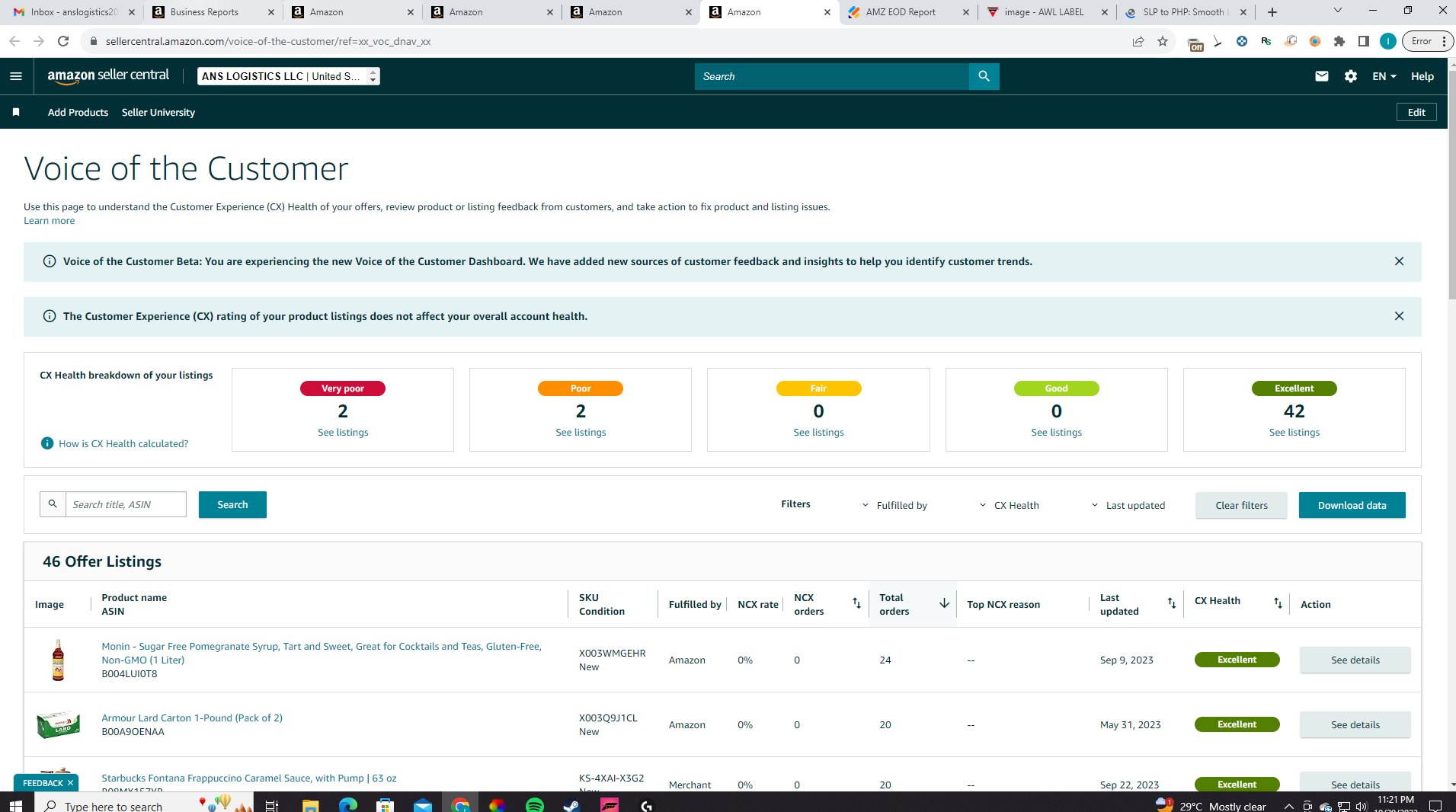Dismiss the CX rating account health banner

click(x=1399, y=316)
